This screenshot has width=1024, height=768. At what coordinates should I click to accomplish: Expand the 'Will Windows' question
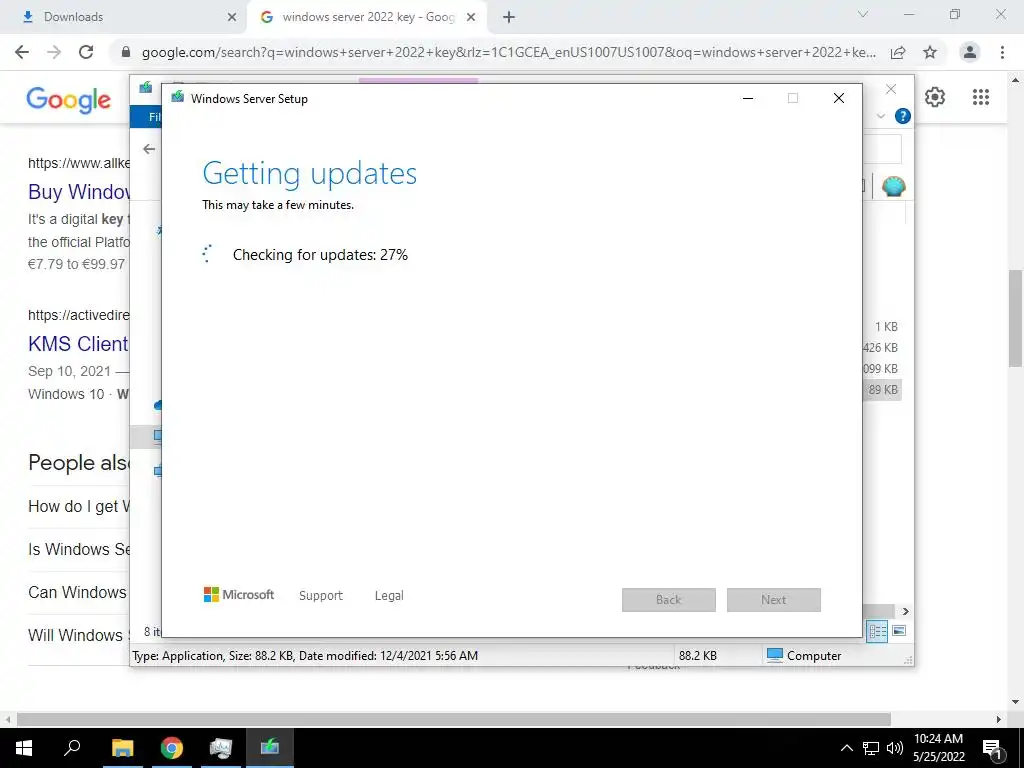click(79, 635)
